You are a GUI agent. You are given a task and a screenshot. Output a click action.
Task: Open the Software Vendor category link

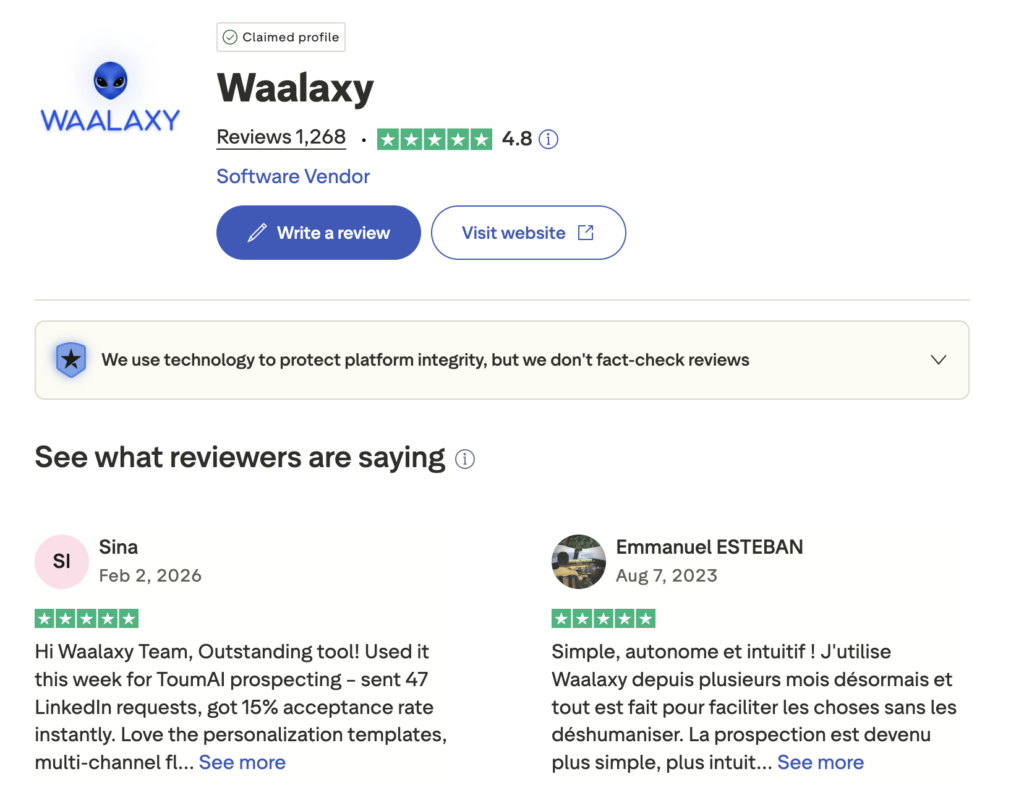[x=293, y=177]
